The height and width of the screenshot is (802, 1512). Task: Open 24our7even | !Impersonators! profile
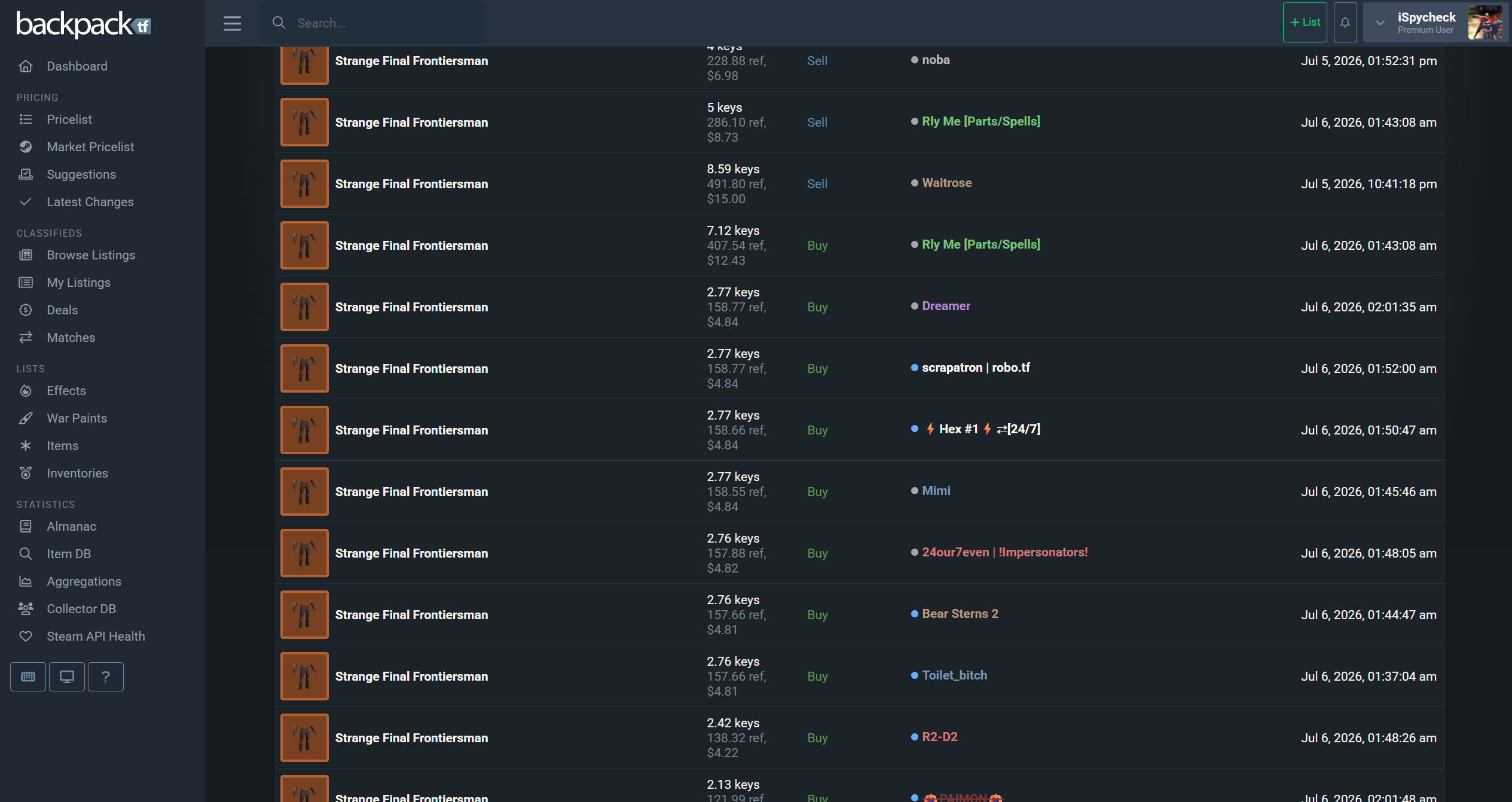point(1005,552)
